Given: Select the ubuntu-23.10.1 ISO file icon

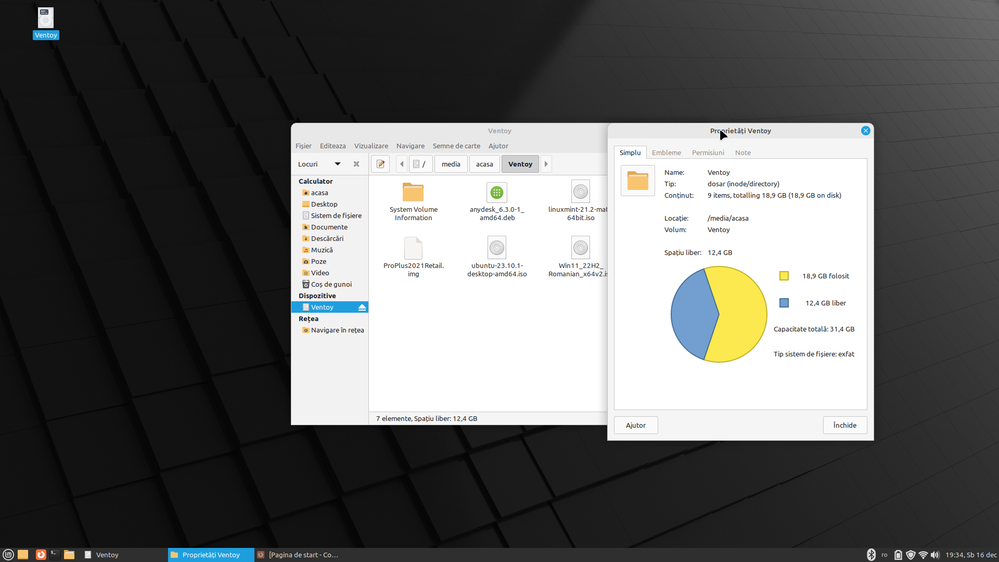Looking at the screenshot, I should [x=497, y=248].
